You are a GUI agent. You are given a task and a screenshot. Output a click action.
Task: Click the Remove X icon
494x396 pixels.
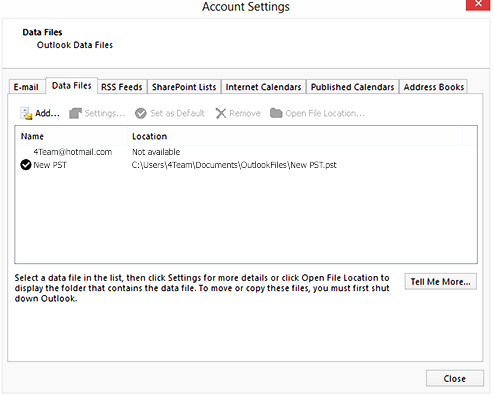point(221,113)
